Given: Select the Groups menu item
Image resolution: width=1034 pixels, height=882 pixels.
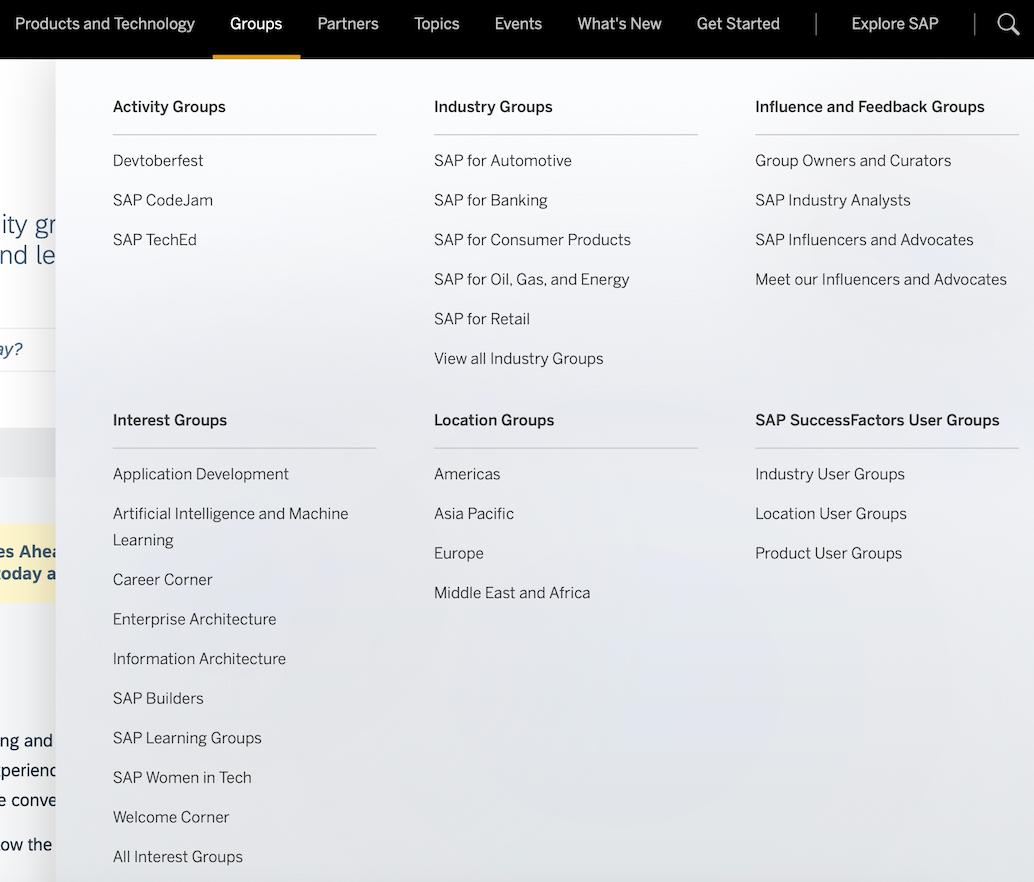Looking at the screenshot, I should pos(256,24).
